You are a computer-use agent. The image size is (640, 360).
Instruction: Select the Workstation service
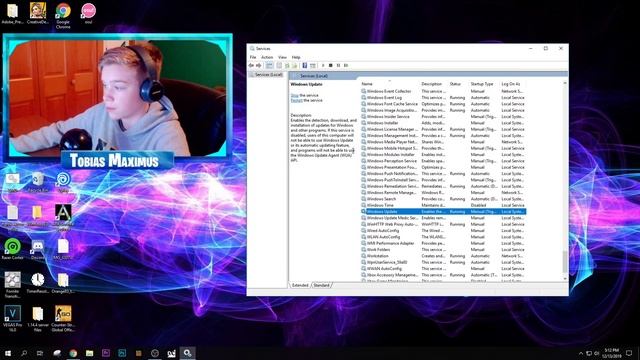tap(443, 256)
